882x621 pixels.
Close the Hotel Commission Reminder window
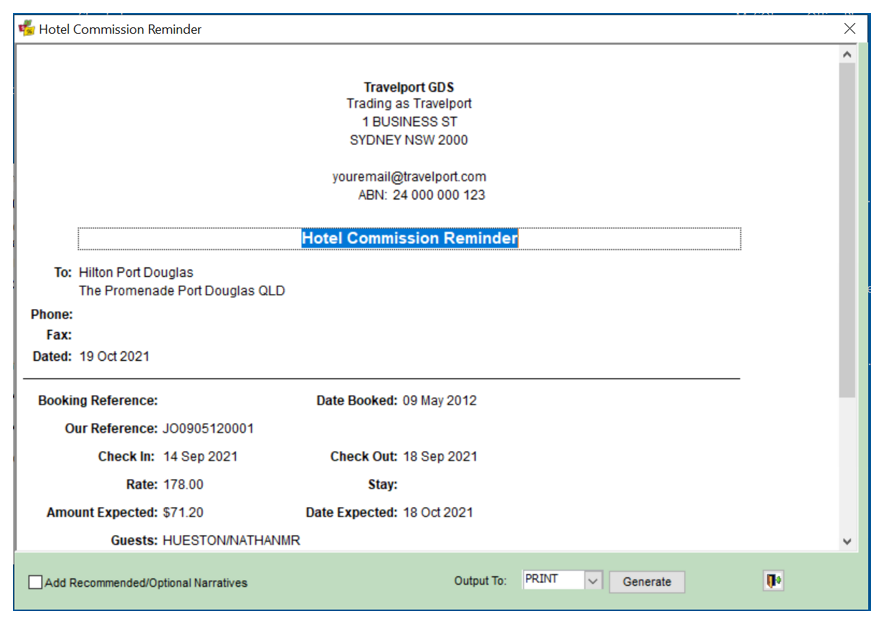point(850,29)
